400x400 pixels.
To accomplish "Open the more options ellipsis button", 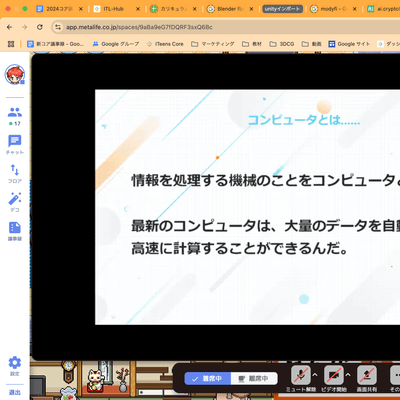I will (x=395, y=375).
